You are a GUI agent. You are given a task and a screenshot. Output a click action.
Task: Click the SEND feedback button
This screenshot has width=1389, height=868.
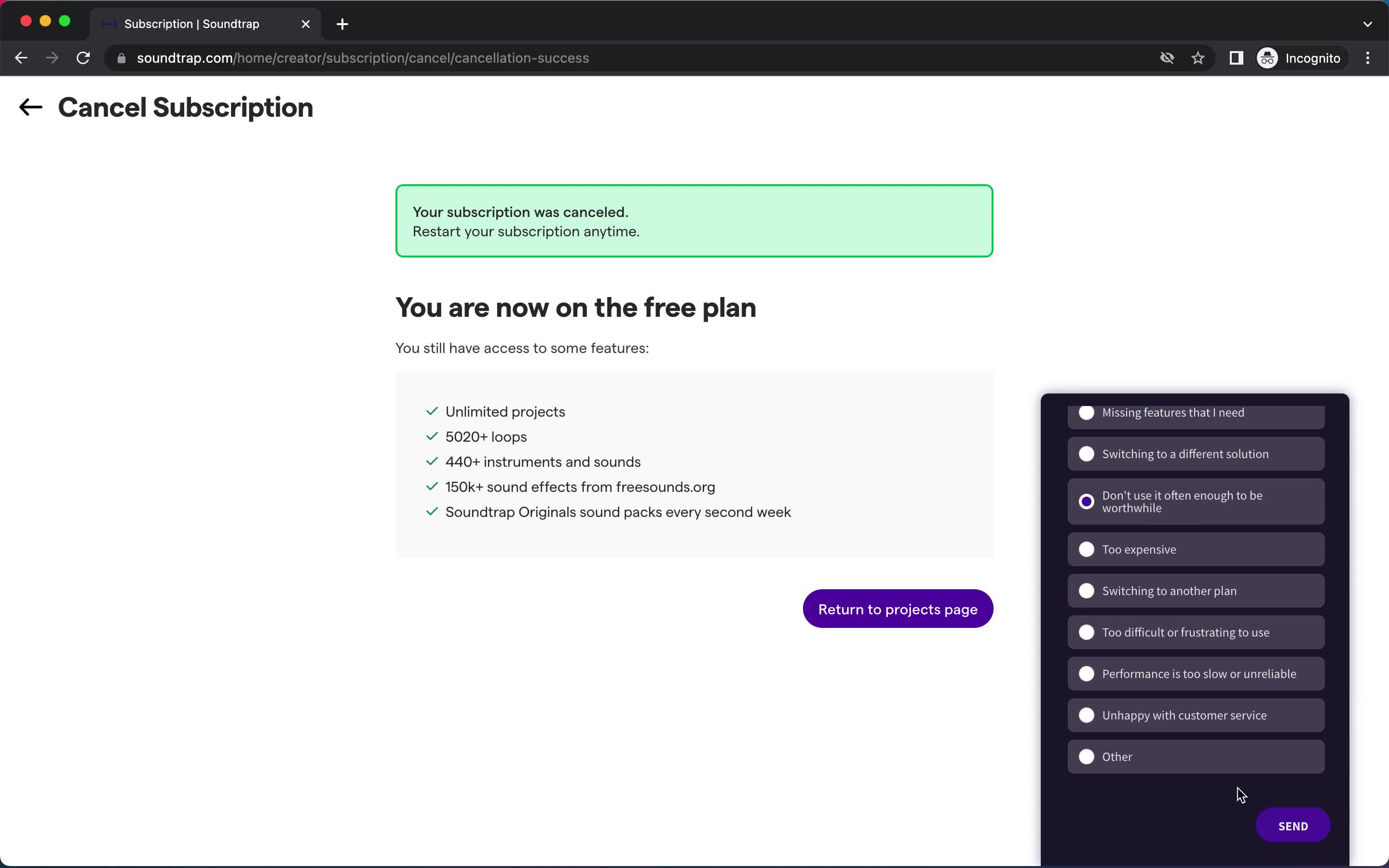coord(1293,826)
